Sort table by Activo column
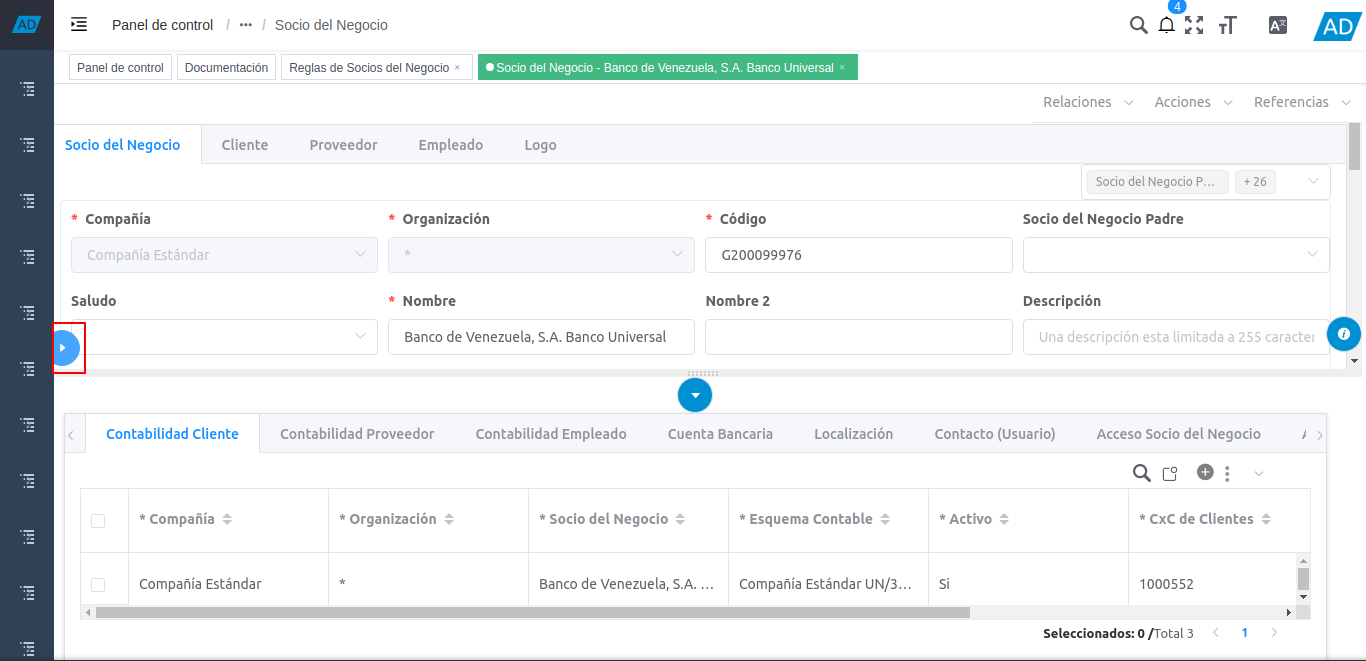 pos(1004,520)
